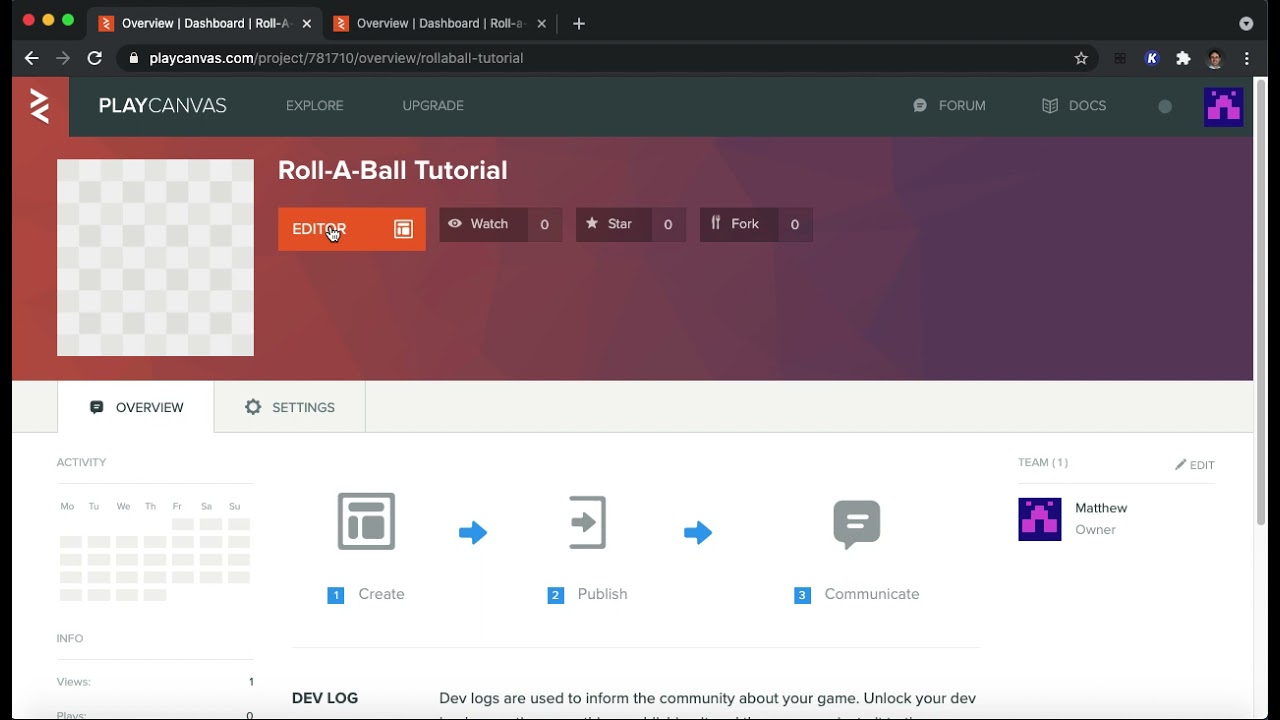The height and width of the screenshot is (720, 1280).
Task: Launch the EDITOR button
Action: [x=351, y=229]
